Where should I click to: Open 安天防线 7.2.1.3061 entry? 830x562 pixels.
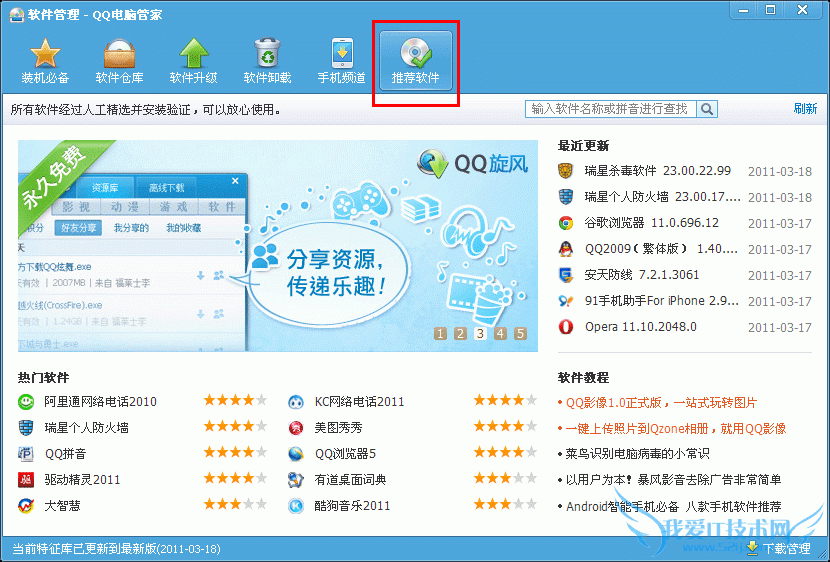tap(642, 275)
